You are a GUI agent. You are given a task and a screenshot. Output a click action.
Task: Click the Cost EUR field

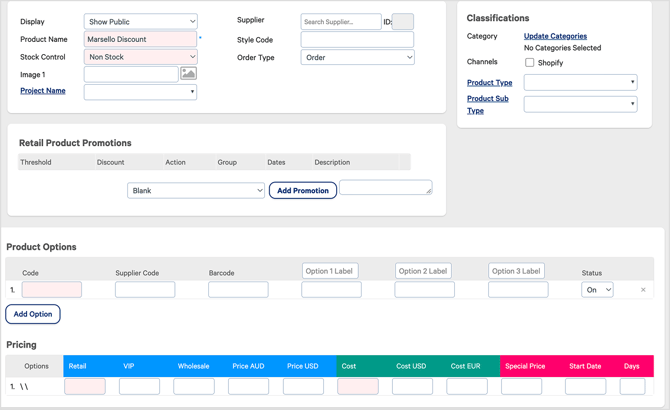467,387
